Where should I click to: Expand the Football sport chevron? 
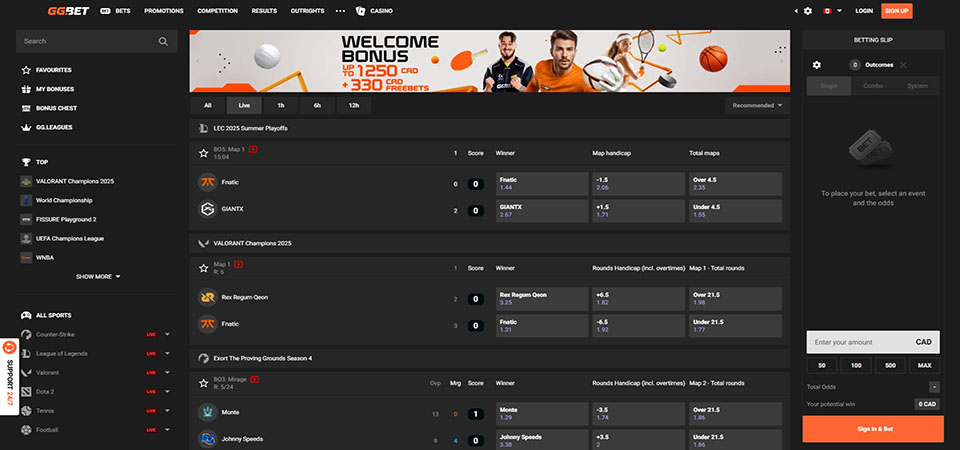point(167,430)
